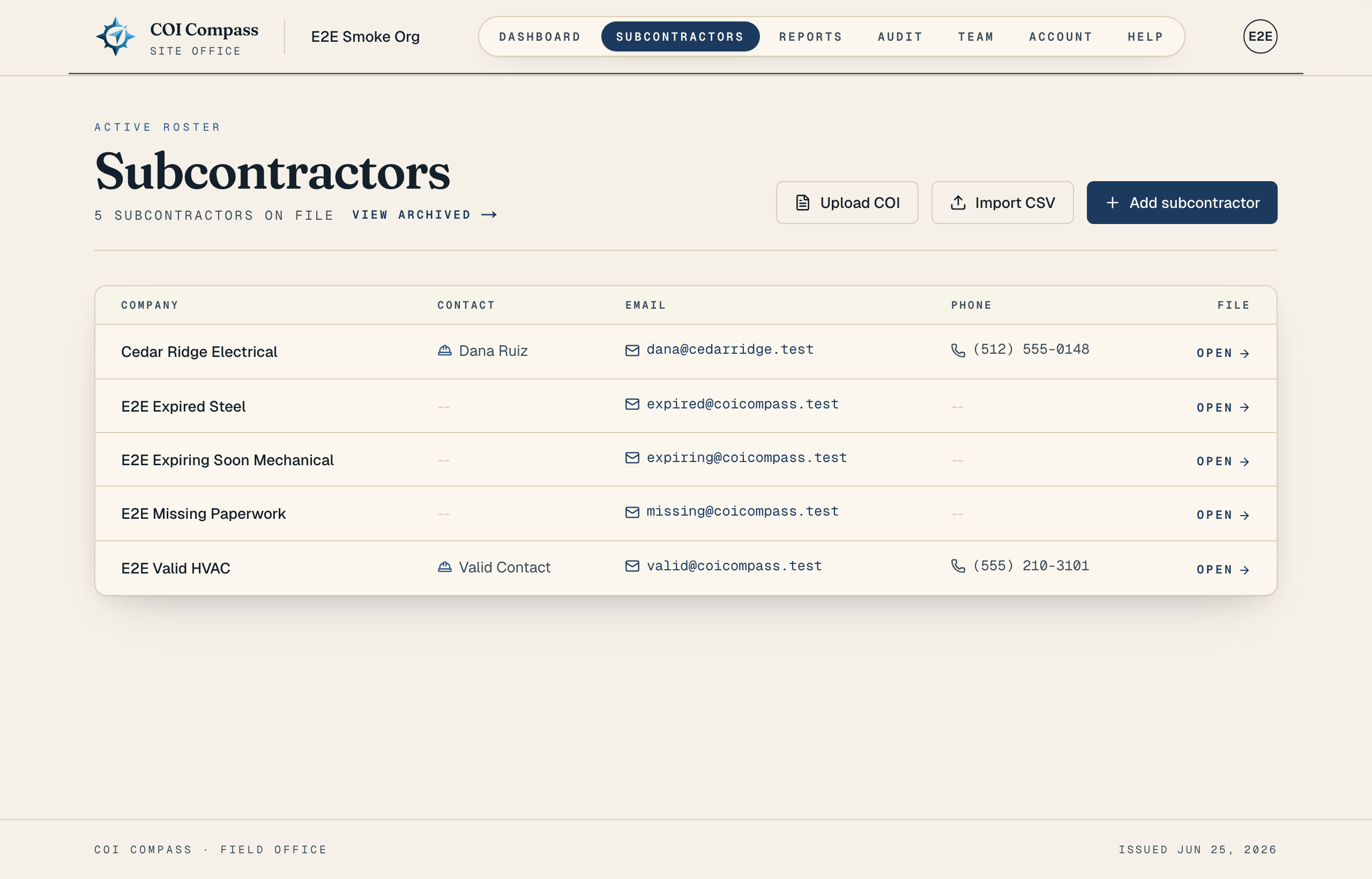Viewport: 1372px width, 879px height.
Task: Click hard hat icon next to Valid Contact
Action: (445, 567)
